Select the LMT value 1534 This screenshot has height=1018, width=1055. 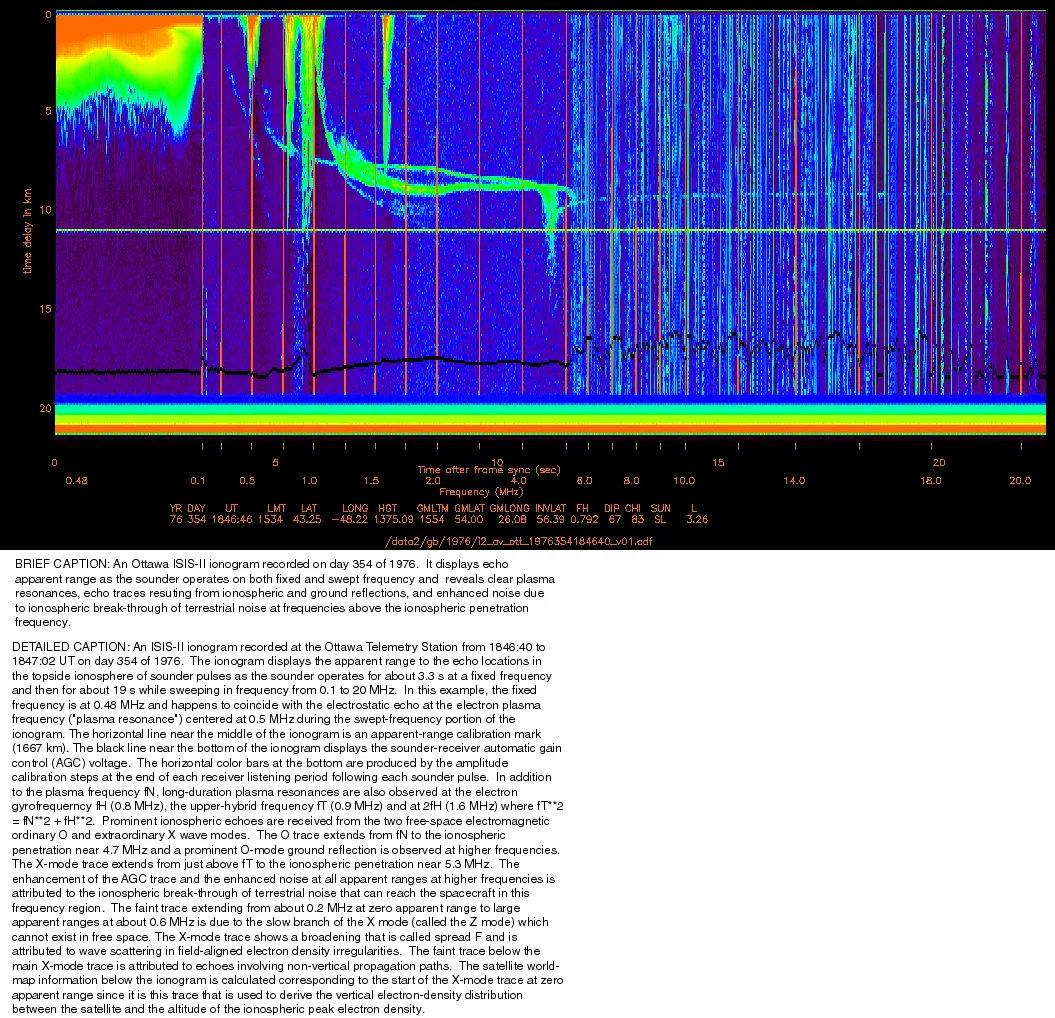270,519
